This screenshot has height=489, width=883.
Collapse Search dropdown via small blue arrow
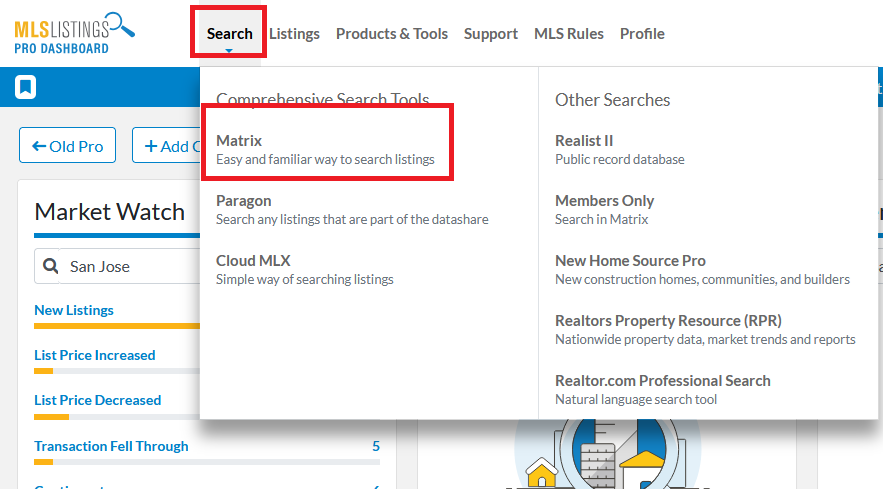[x=229, y=51]
